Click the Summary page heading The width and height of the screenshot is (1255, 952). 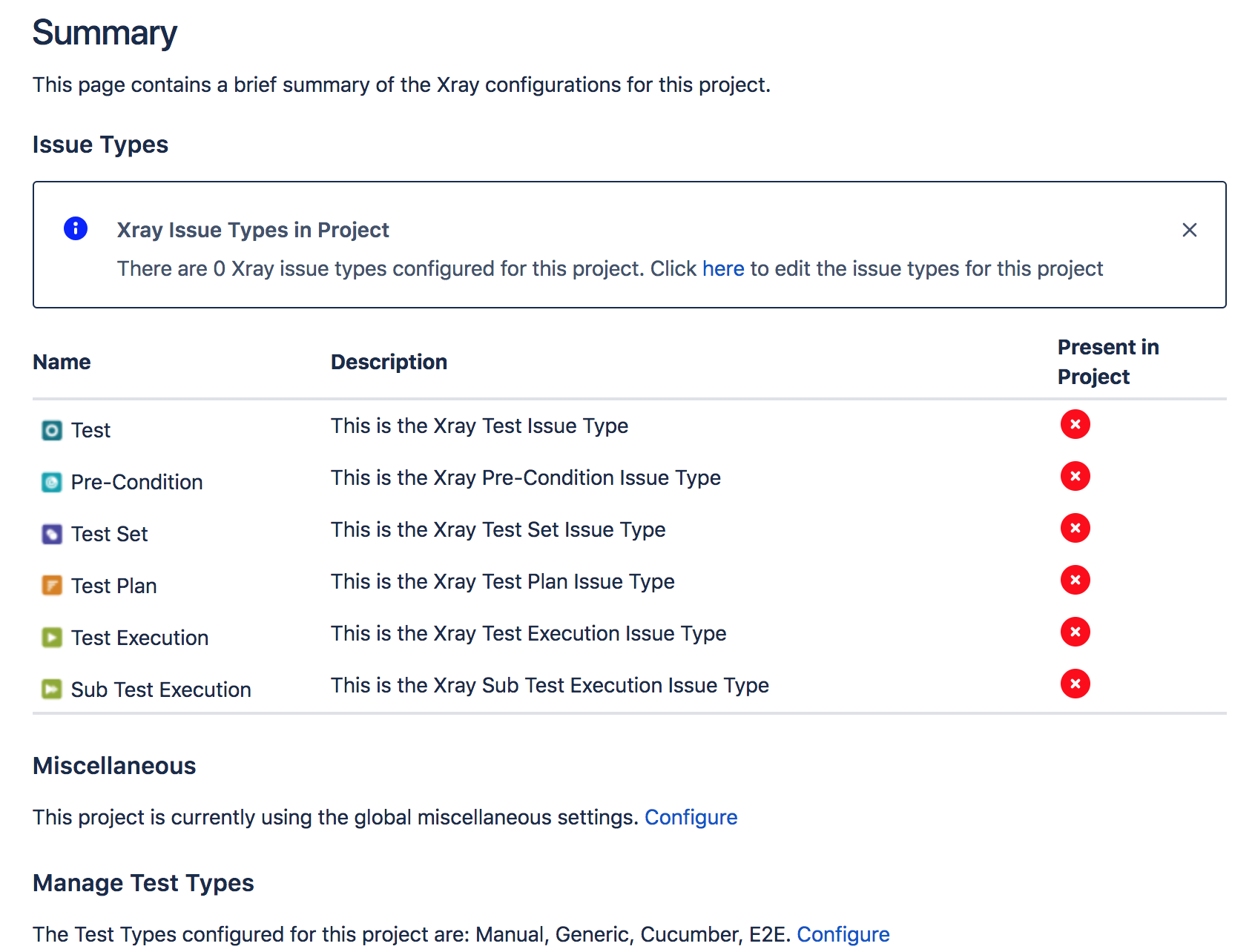[105, 33]
